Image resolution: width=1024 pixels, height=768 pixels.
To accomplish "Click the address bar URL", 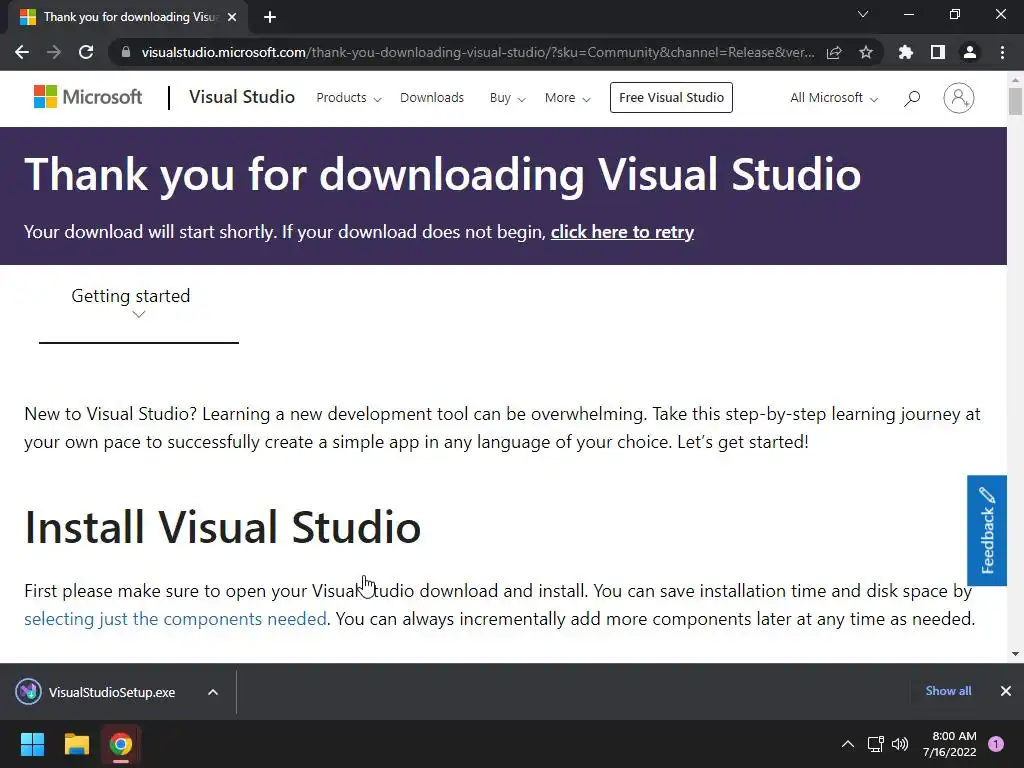I will click(x=478, y=52).
